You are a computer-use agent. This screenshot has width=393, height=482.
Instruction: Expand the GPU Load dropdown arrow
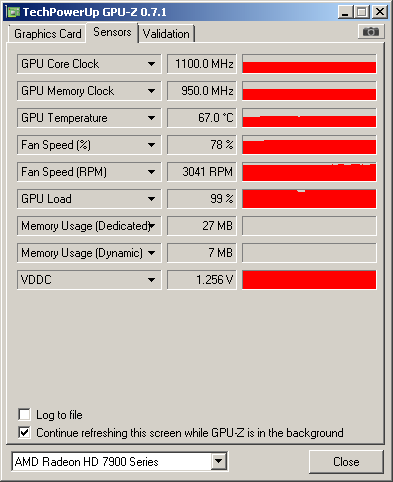tap(151, 199)
